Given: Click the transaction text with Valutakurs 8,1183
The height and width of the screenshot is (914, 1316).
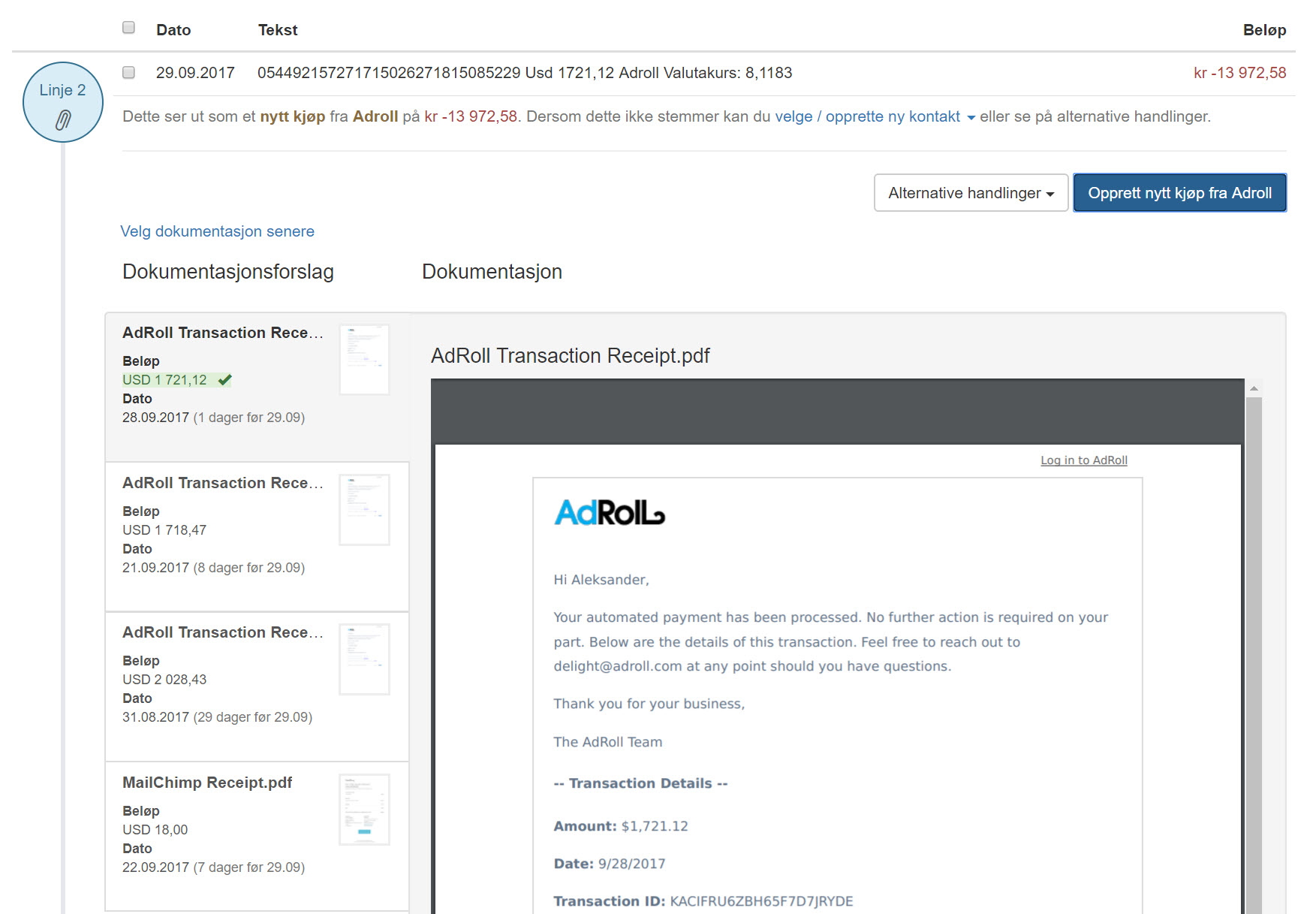Looking at the screenshot, I should [525, 73].
